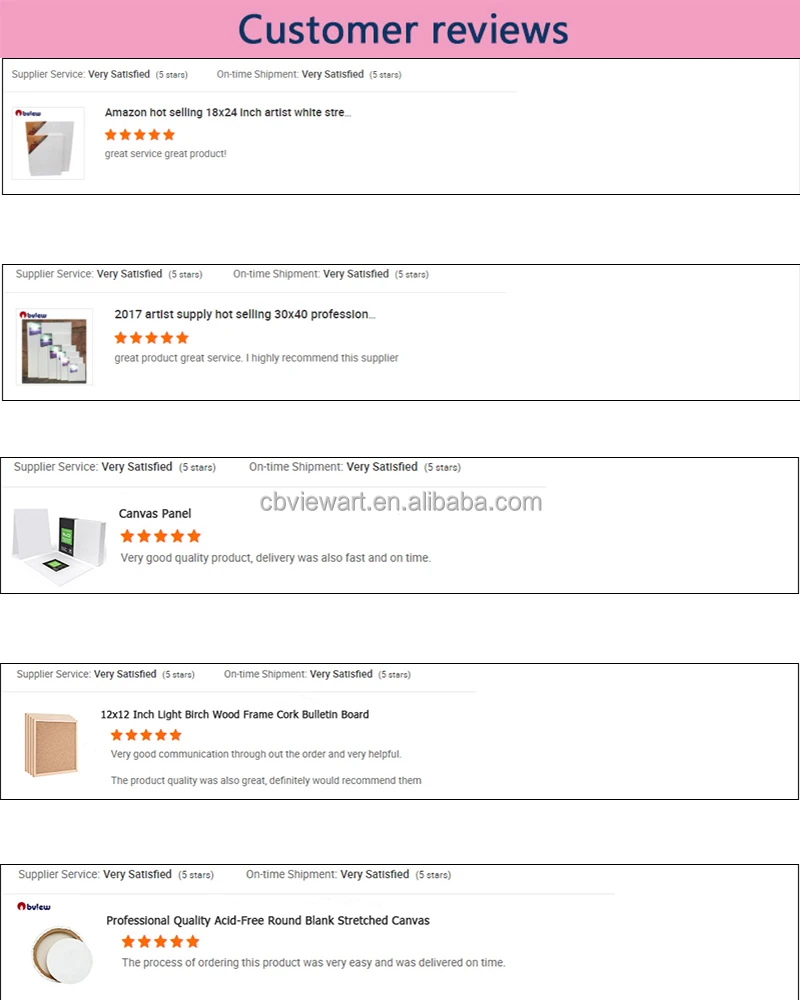Screen dimensions: 800x1000
Task: Open 12x12 Inch Light Birch Wood title
Action: (x=235, y=715)
